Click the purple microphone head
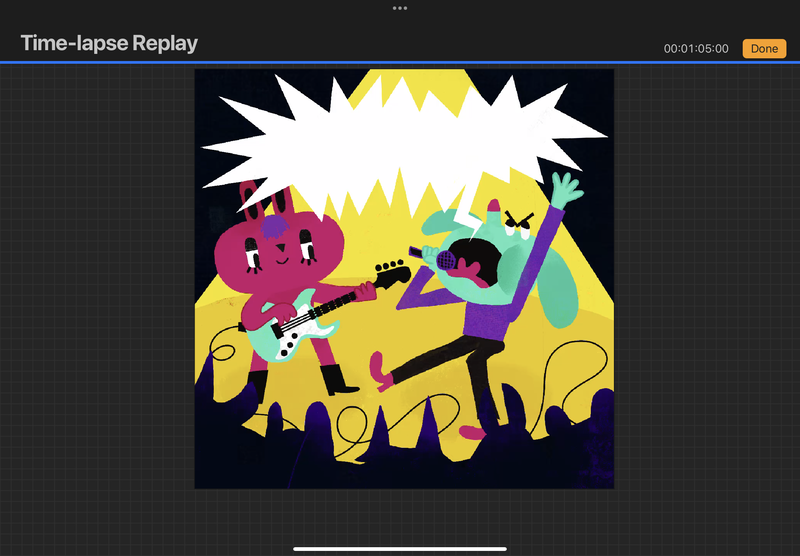800x556 pixels. tap(446, 260)
